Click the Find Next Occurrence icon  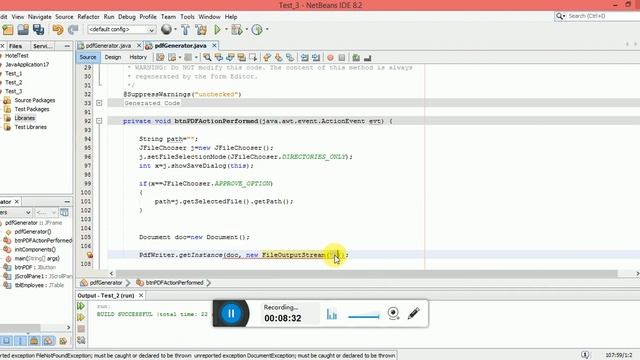230,58
